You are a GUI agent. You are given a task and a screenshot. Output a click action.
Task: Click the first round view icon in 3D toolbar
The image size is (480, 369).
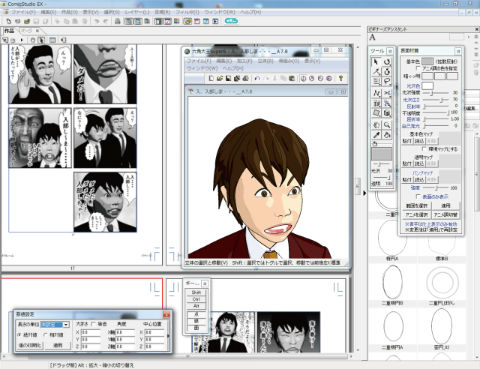[x=303, y=78]
